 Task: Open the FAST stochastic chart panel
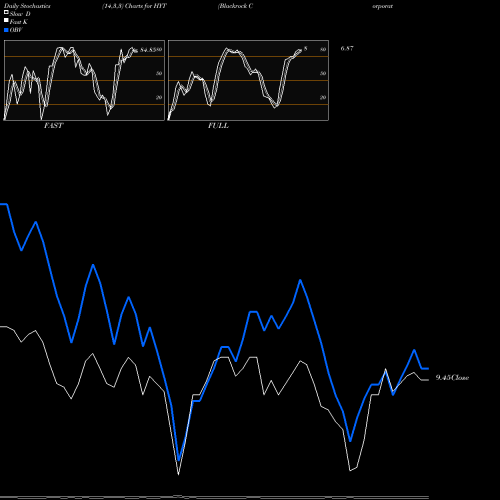tap(84, 80)
